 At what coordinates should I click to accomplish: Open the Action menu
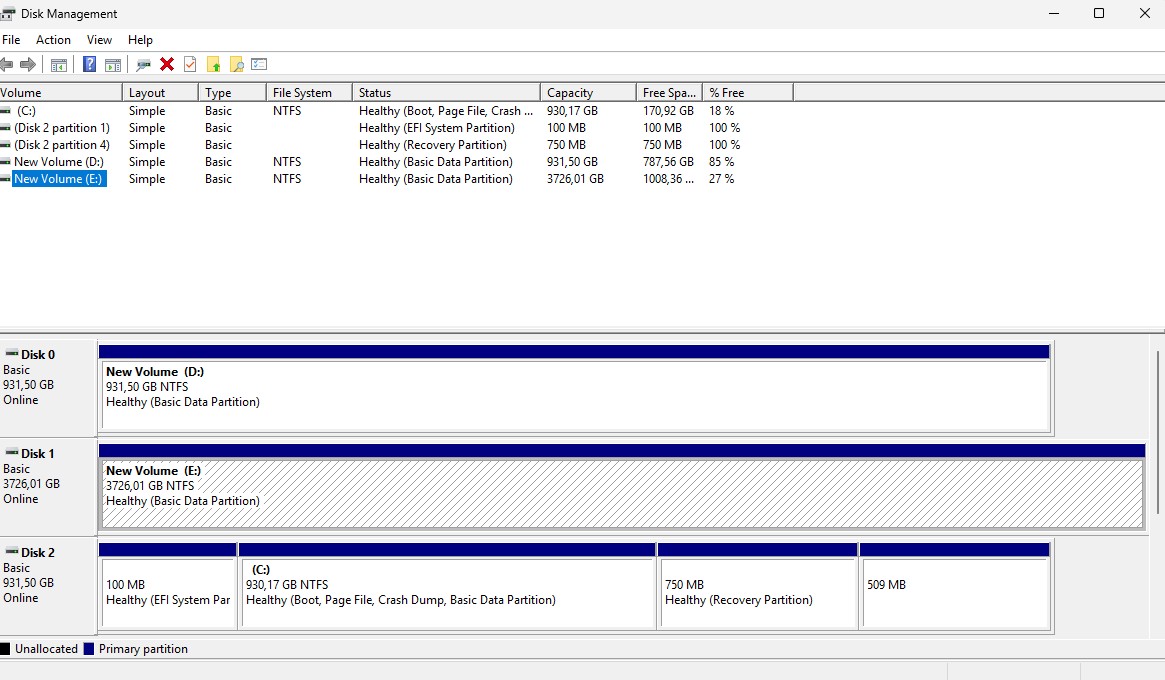(53, 40)
